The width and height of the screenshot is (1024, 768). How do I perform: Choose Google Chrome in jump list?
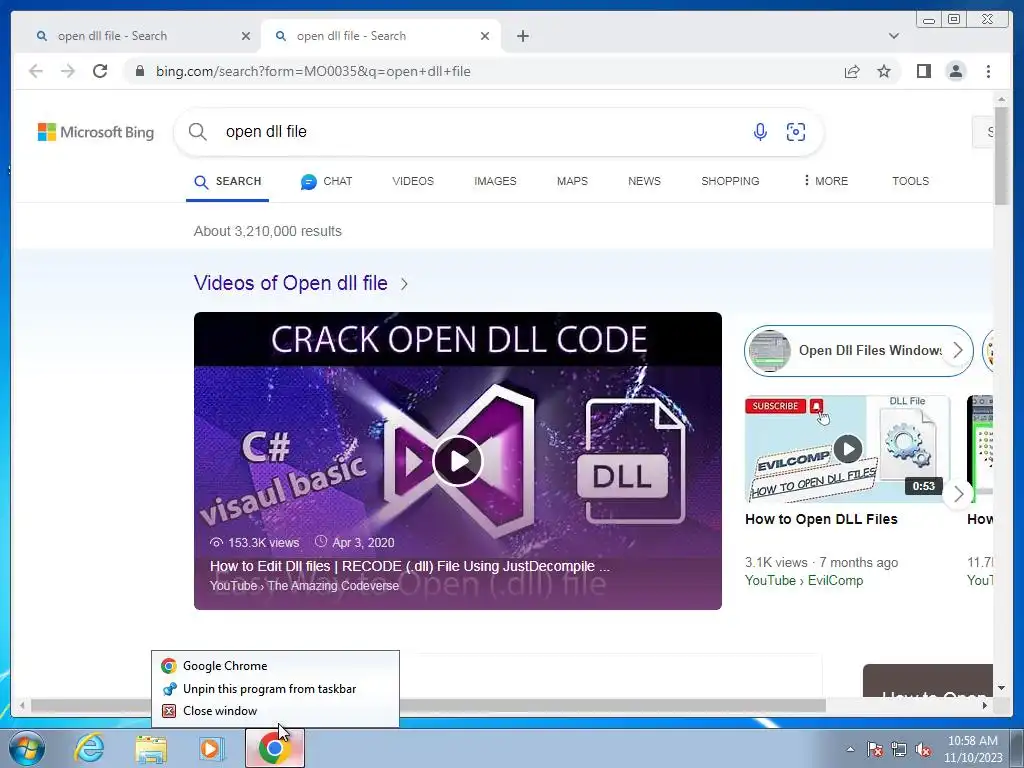(275, 666)
